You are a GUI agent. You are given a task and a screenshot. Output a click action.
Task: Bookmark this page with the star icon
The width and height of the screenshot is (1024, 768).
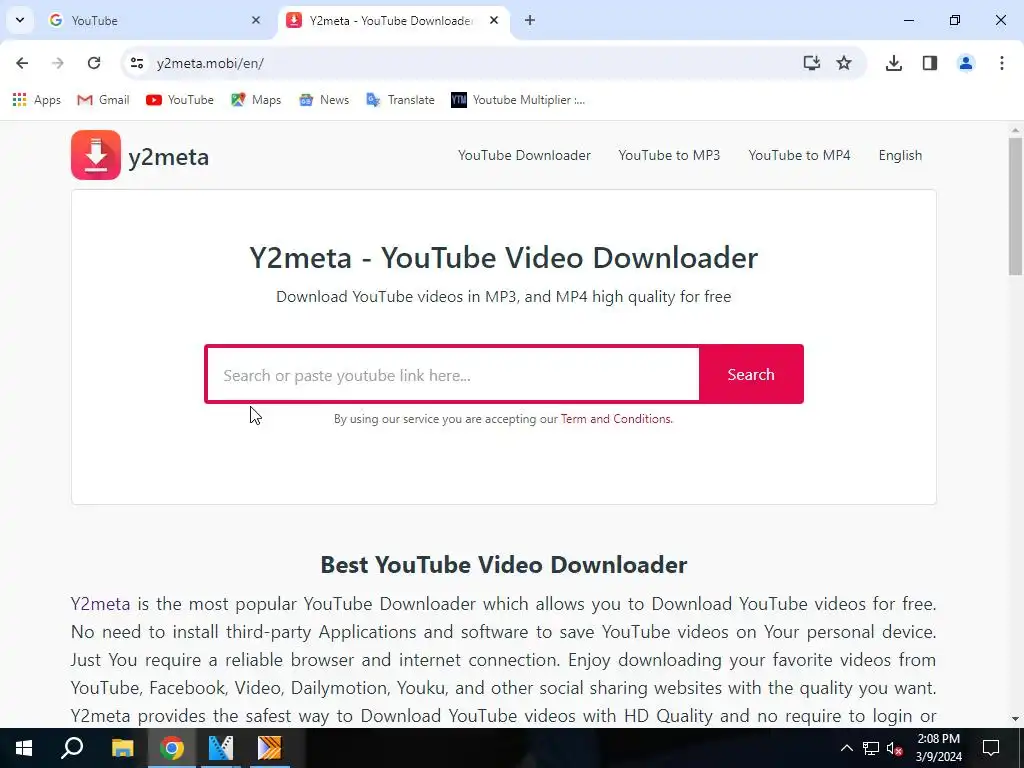pos(844,63)
